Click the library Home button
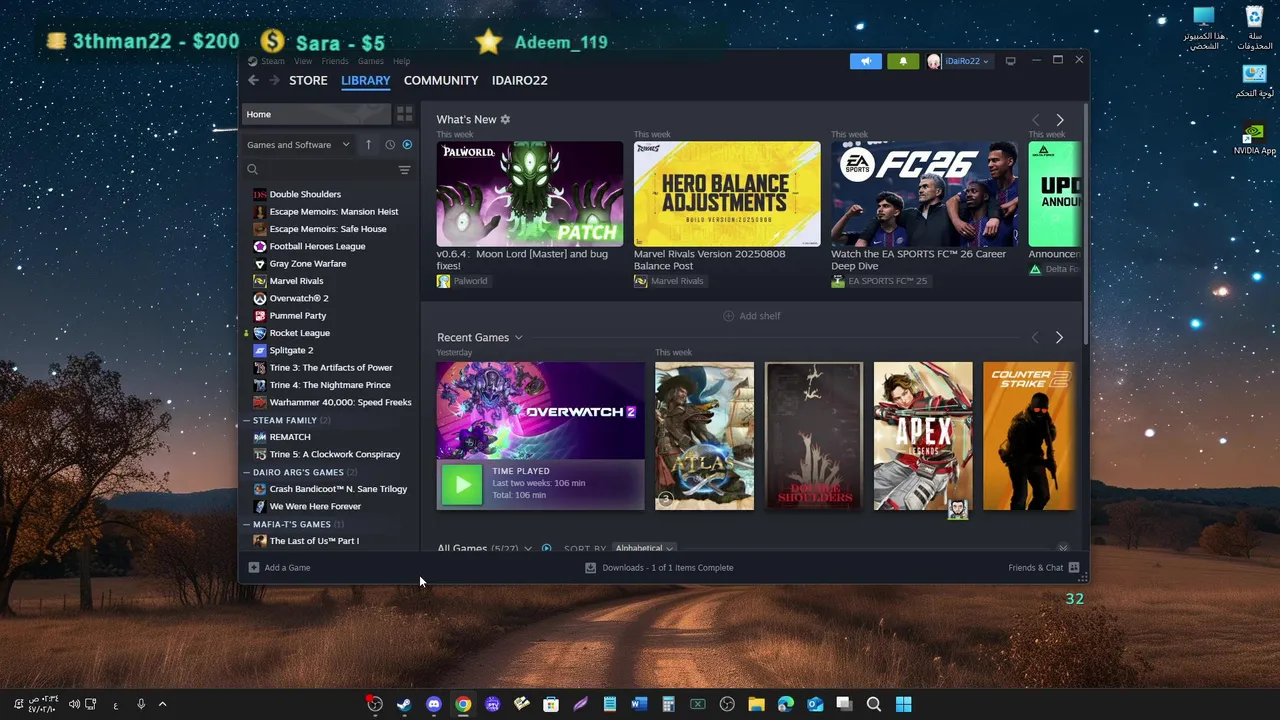The image size is (1280, 720). coord(316,114)
